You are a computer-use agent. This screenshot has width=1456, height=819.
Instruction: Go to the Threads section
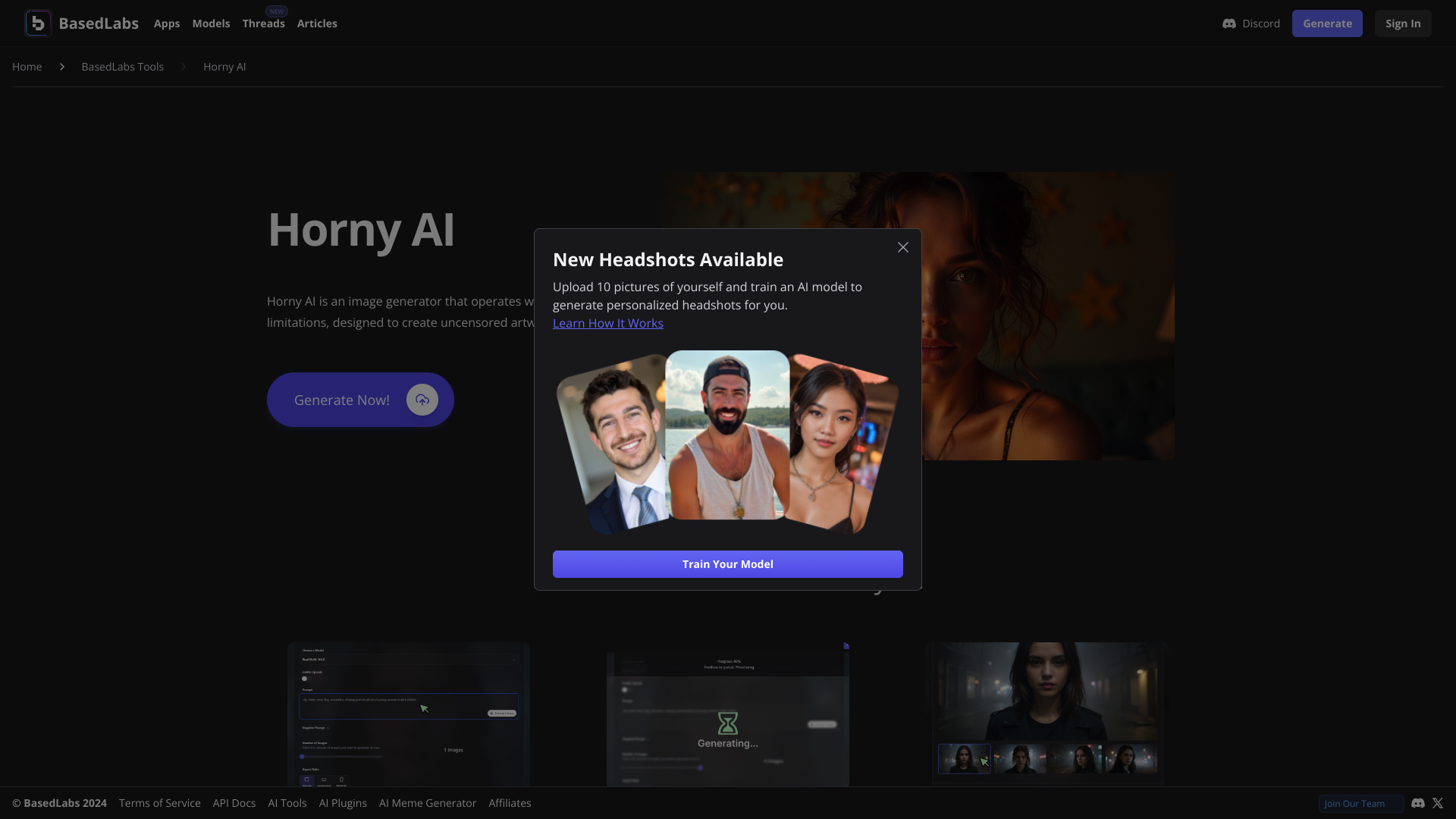(x=264, y=24)
